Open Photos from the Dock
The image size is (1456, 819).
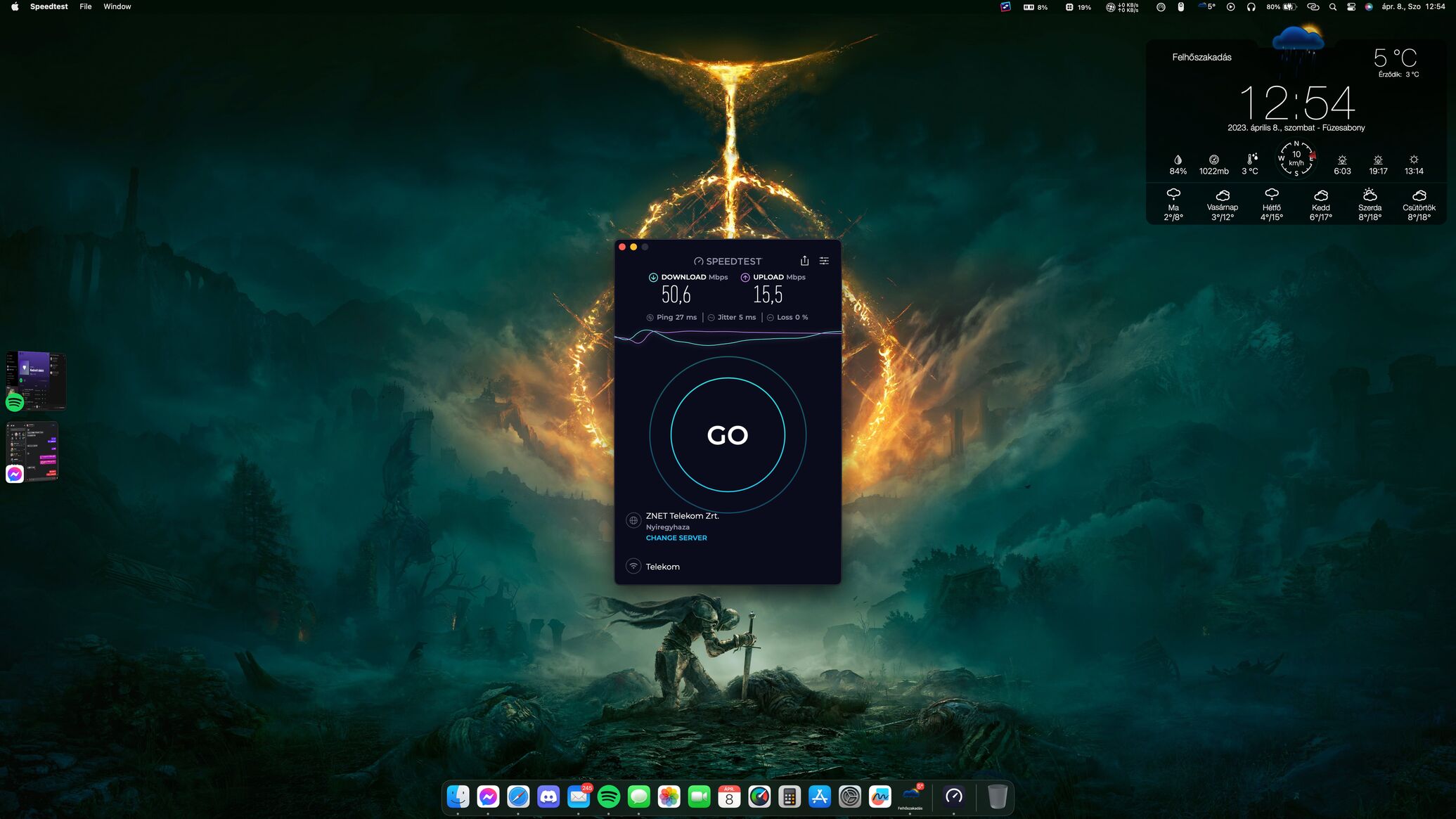coord(669,797)
